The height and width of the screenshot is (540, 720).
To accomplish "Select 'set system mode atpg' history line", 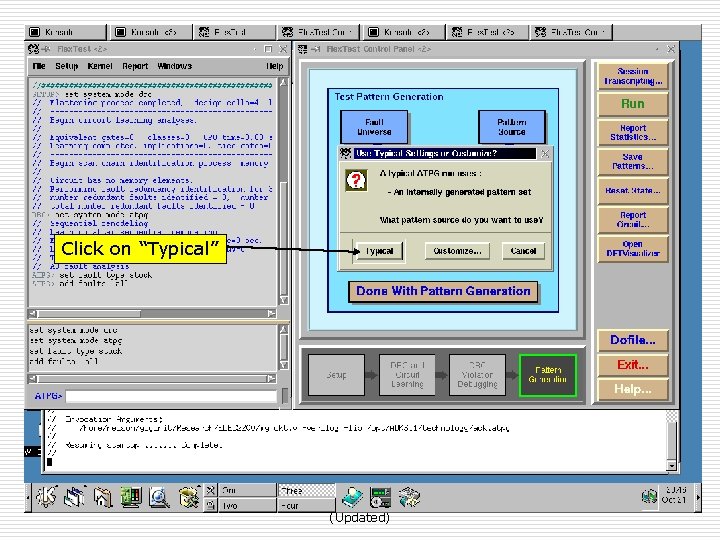I will [x=76, y=341].
